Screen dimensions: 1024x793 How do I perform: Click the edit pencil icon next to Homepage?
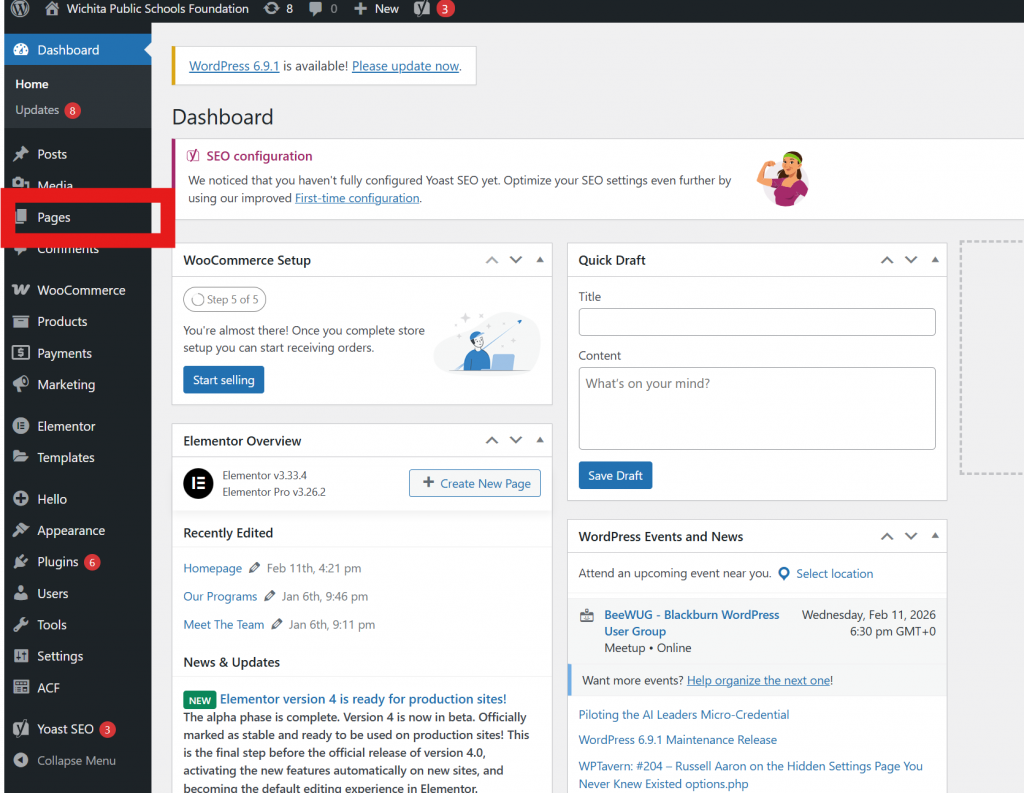254,568
